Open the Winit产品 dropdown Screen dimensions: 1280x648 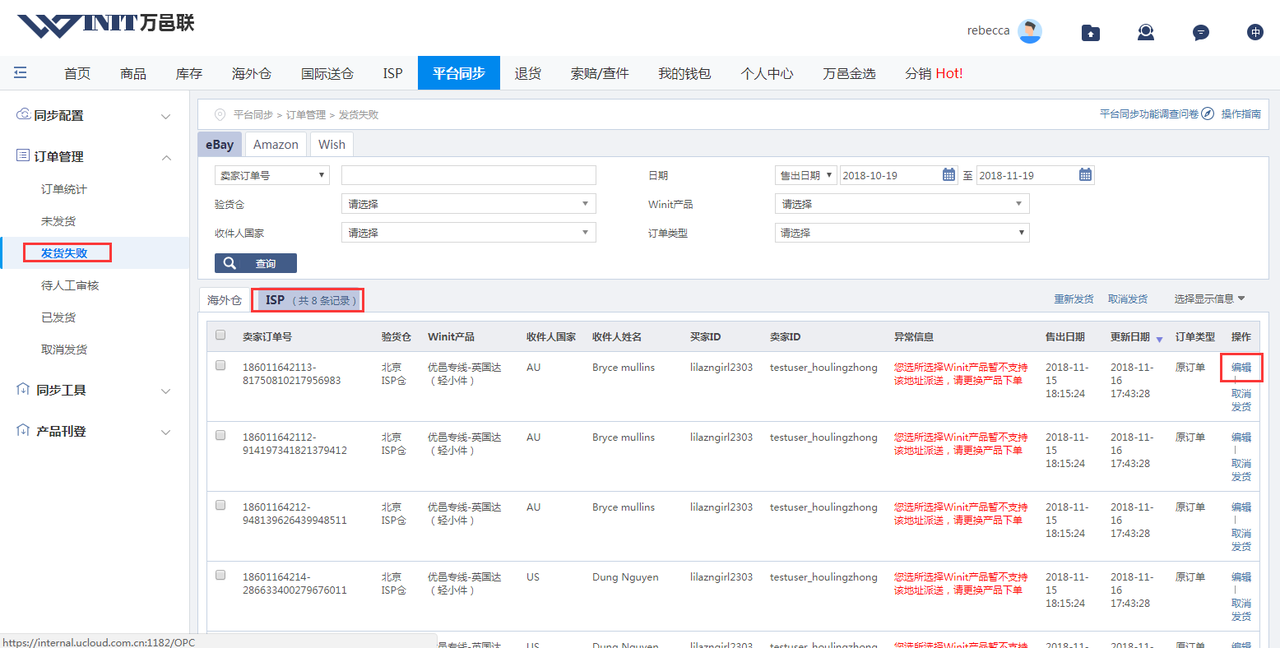[902, 204]
